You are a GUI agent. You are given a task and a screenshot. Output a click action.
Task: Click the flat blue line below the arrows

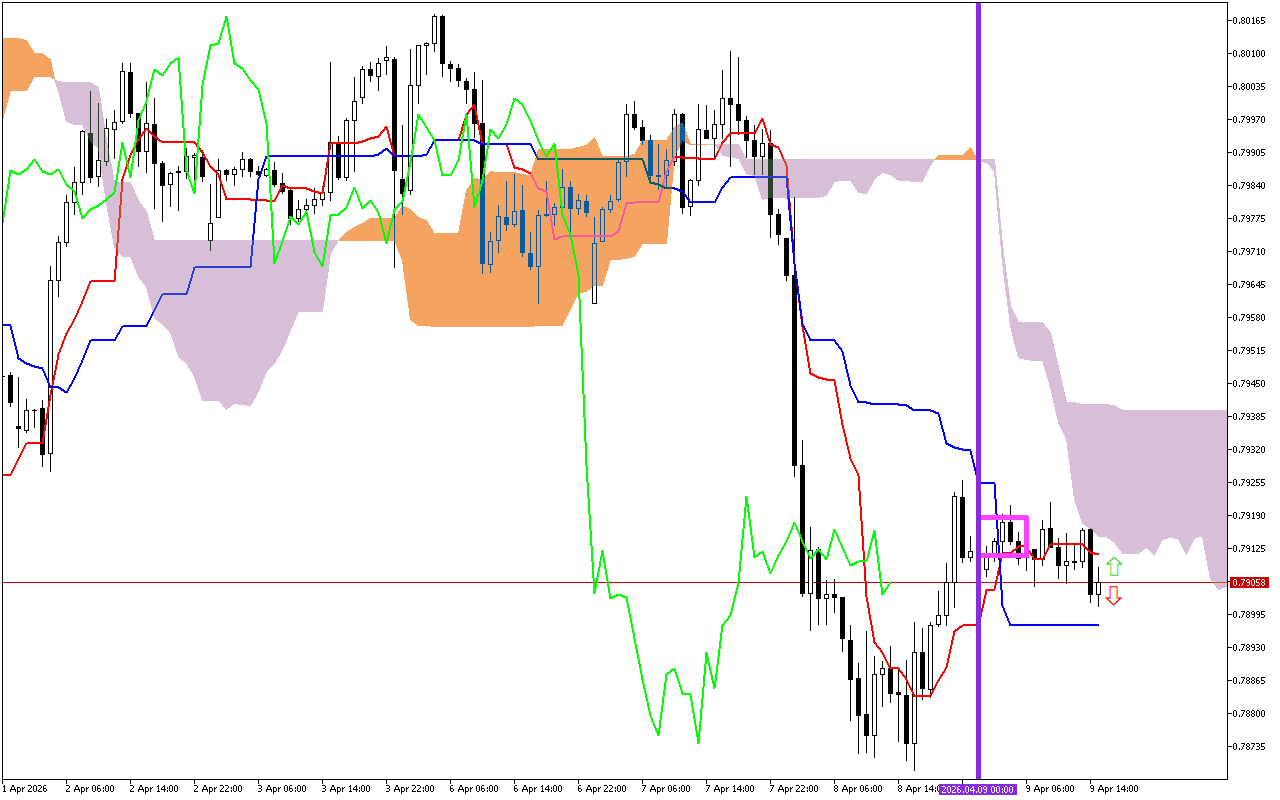(1055, 625)
